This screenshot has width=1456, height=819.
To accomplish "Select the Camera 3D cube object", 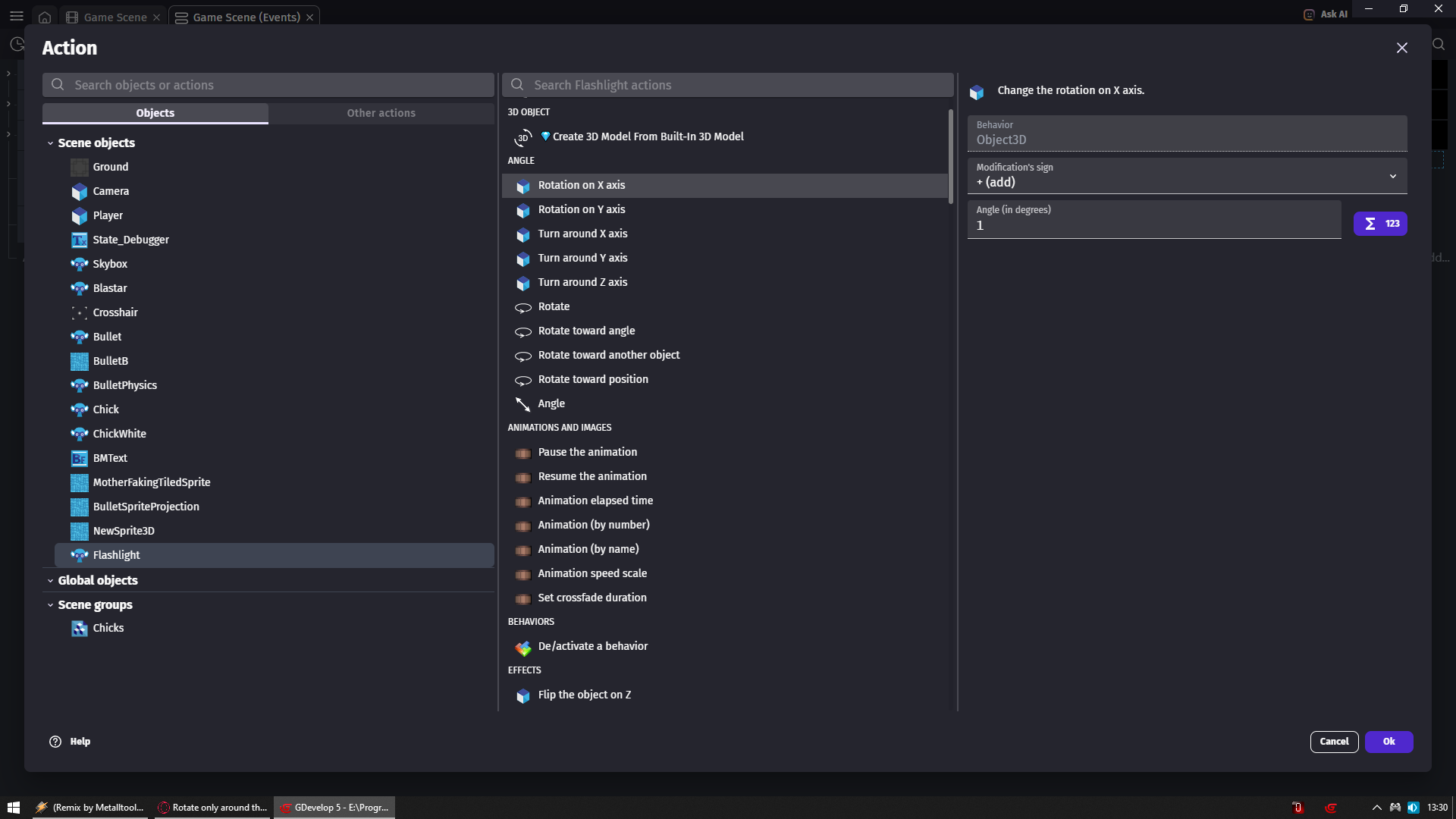I will tap(111, 191).
